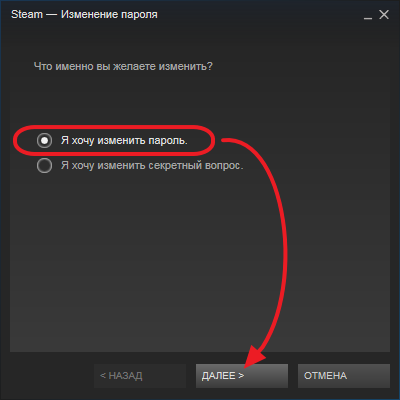Click the question Что именно вы желаете изменить?
The image size is (400, 400).
123,66
